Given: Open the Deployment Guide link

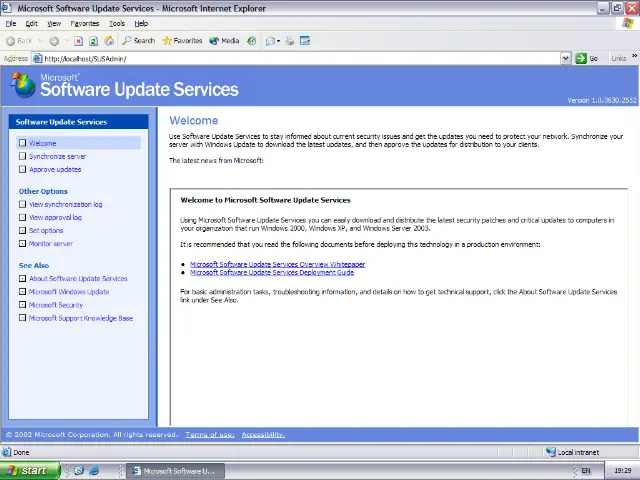Looking at the screenshot, I should [x=272, y=272].
